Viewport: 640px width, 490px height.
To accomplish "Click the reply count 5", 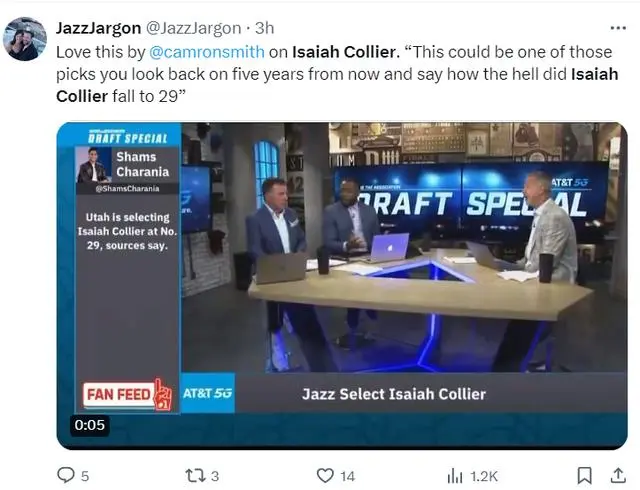I will tap(84, 476).
